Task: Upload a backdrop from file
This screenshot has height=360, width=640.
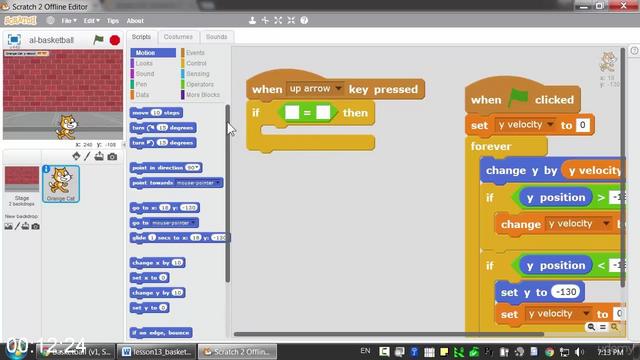Action: (25, 226)
